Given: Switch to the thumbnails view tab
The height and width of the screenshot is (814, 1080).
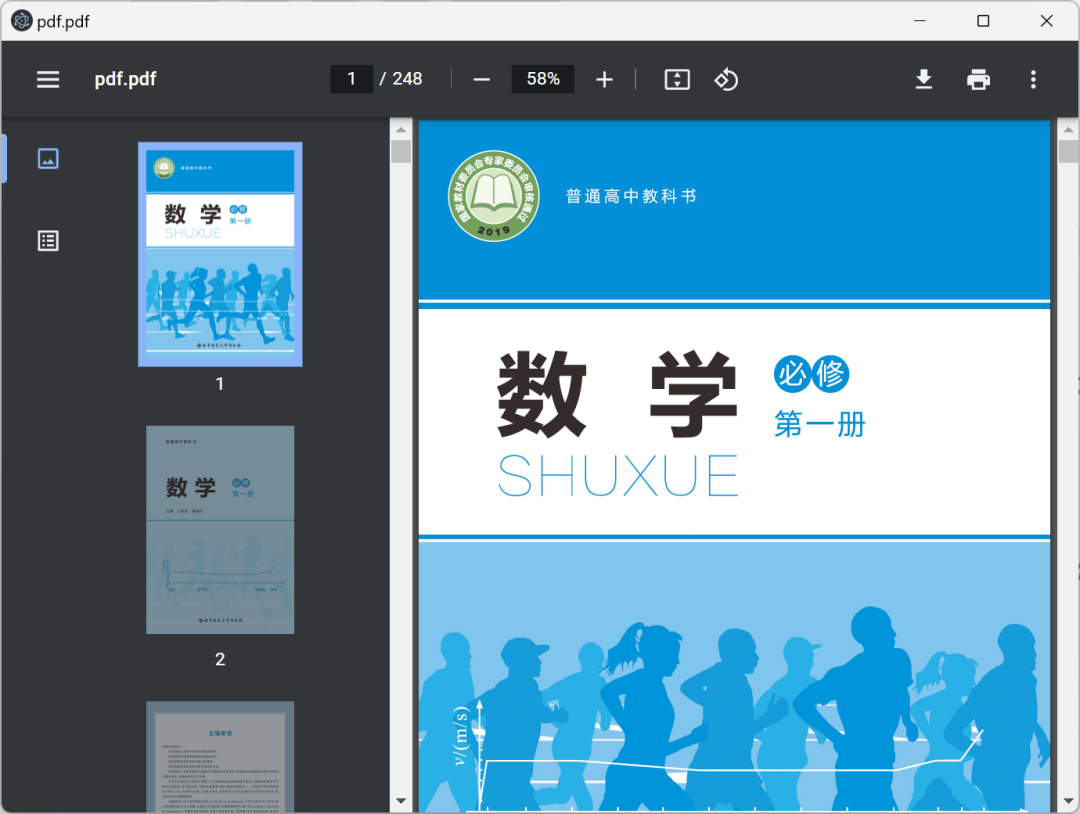Looking at the screenshot, I should (48, 158).
